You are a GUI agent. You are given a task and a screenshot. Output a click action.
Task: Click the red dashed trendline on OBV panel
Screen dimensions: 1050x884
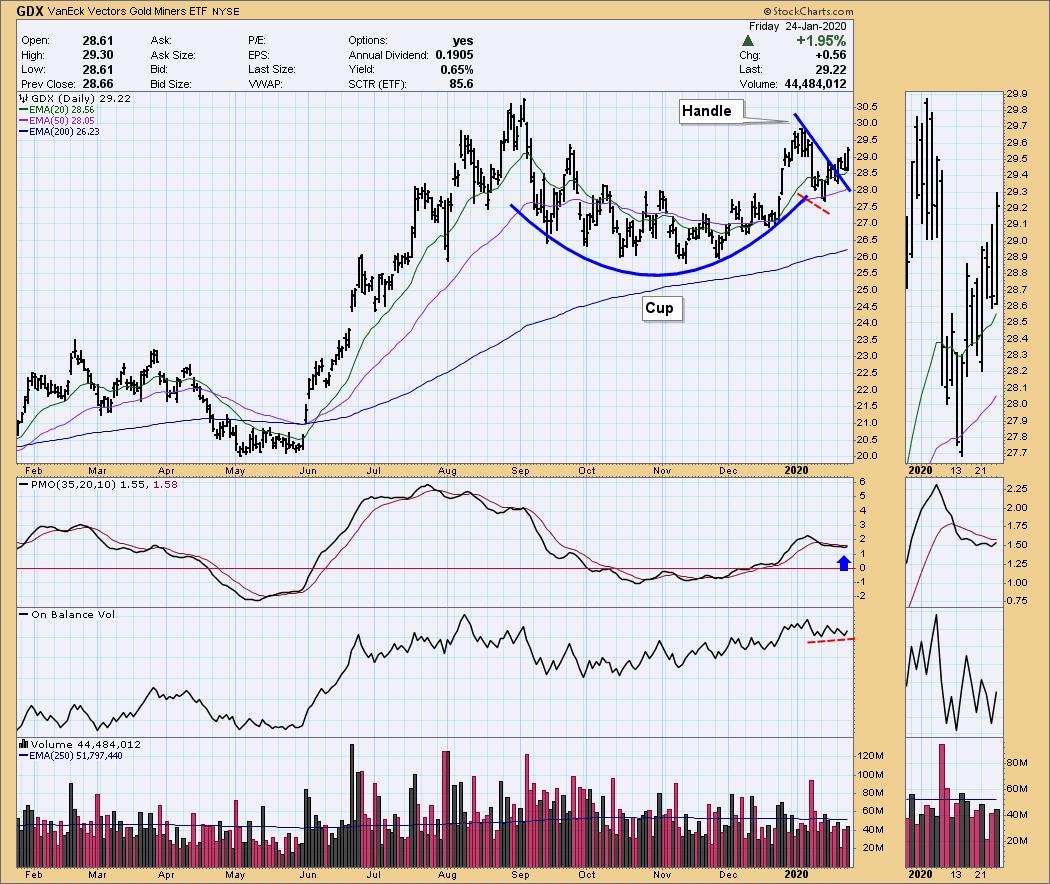tap(830, 640)
